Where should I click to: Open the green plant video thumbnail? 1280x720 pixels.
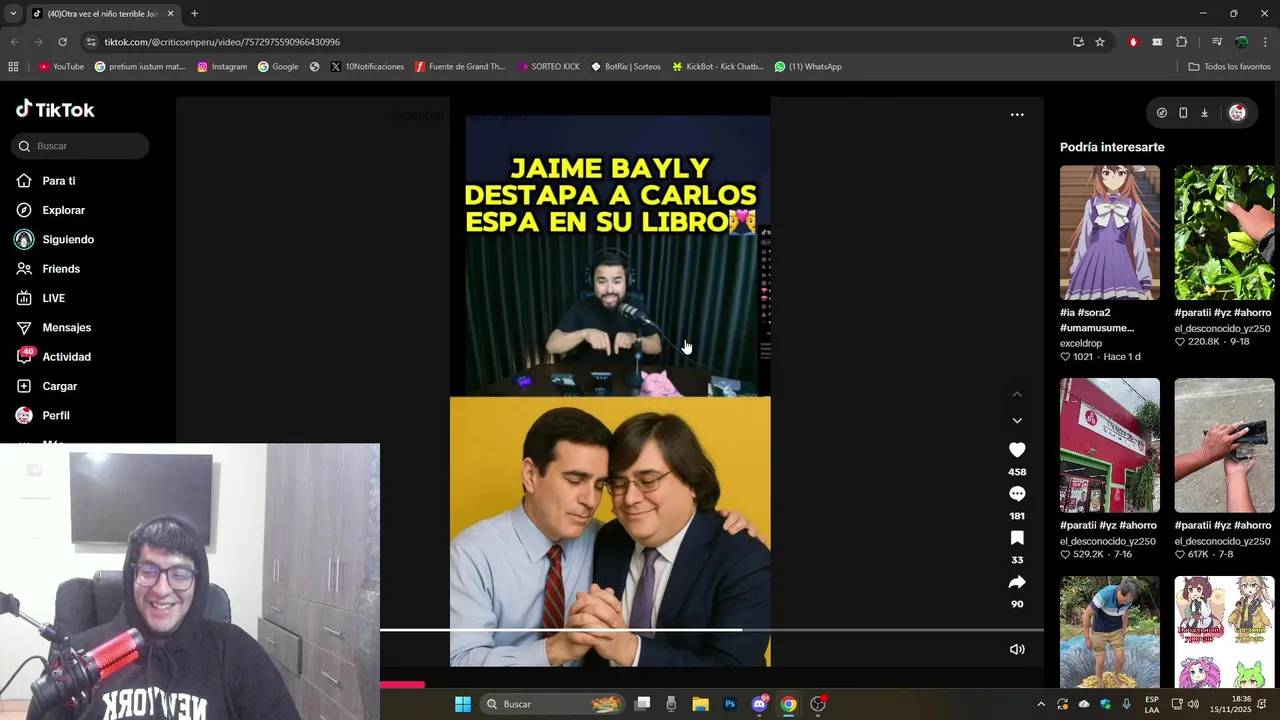click(x=1224, y=233)
